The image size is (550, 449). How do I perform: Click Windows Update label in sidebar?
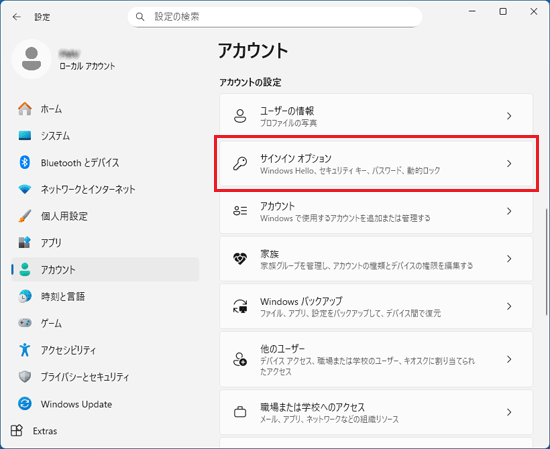click(x=76, y=404)
